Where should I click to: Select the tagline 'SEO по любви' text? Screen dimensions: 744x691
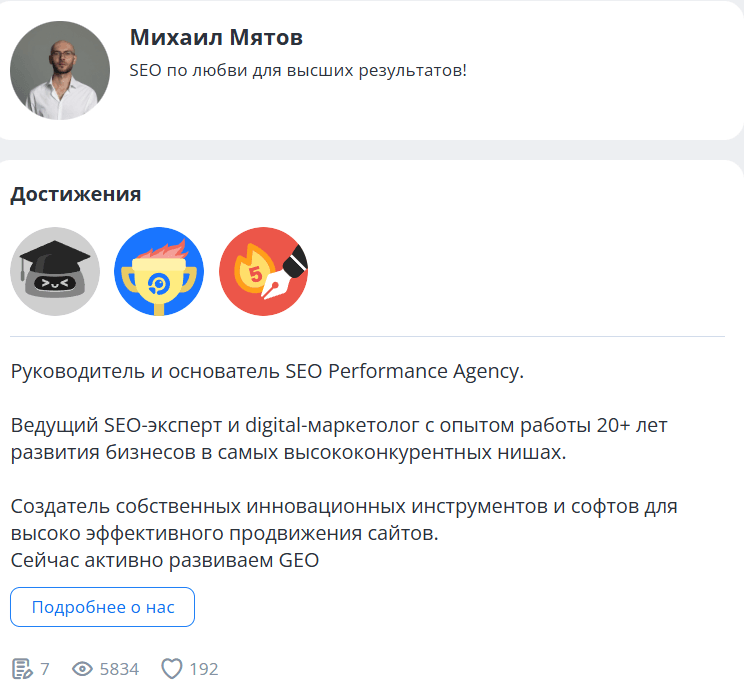[x=298, y=71]
